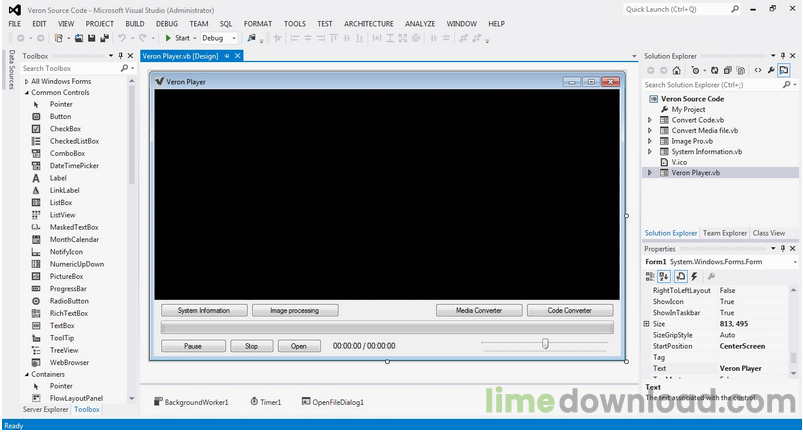Click the Properties wrench icon in Solution Explorer
This screenshot has height=432, width=803.
pyautogui.click(x=770, y=71)
